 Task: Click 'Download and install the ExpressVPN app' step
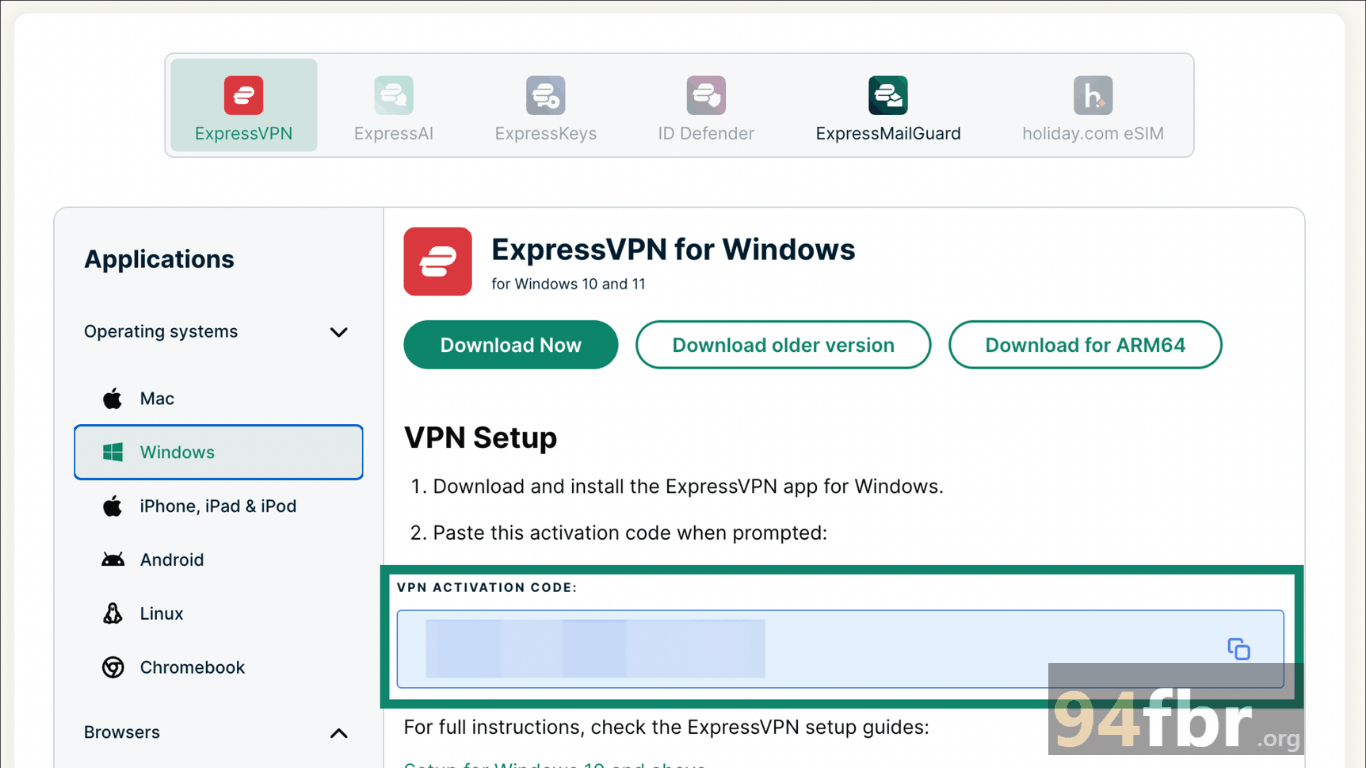coord(688,487)
